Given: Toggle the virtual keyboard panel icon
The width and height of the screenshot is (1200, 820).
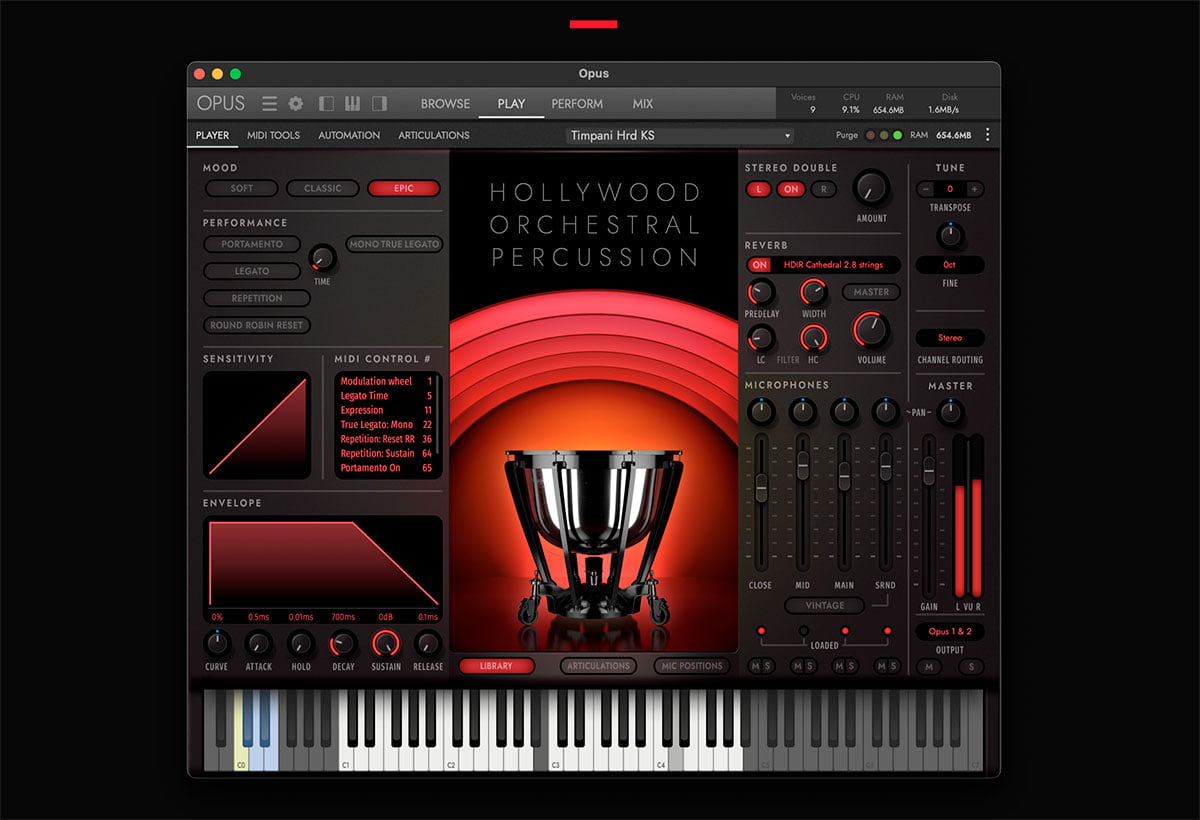Looking at the screenshot, I should (352, 103).
